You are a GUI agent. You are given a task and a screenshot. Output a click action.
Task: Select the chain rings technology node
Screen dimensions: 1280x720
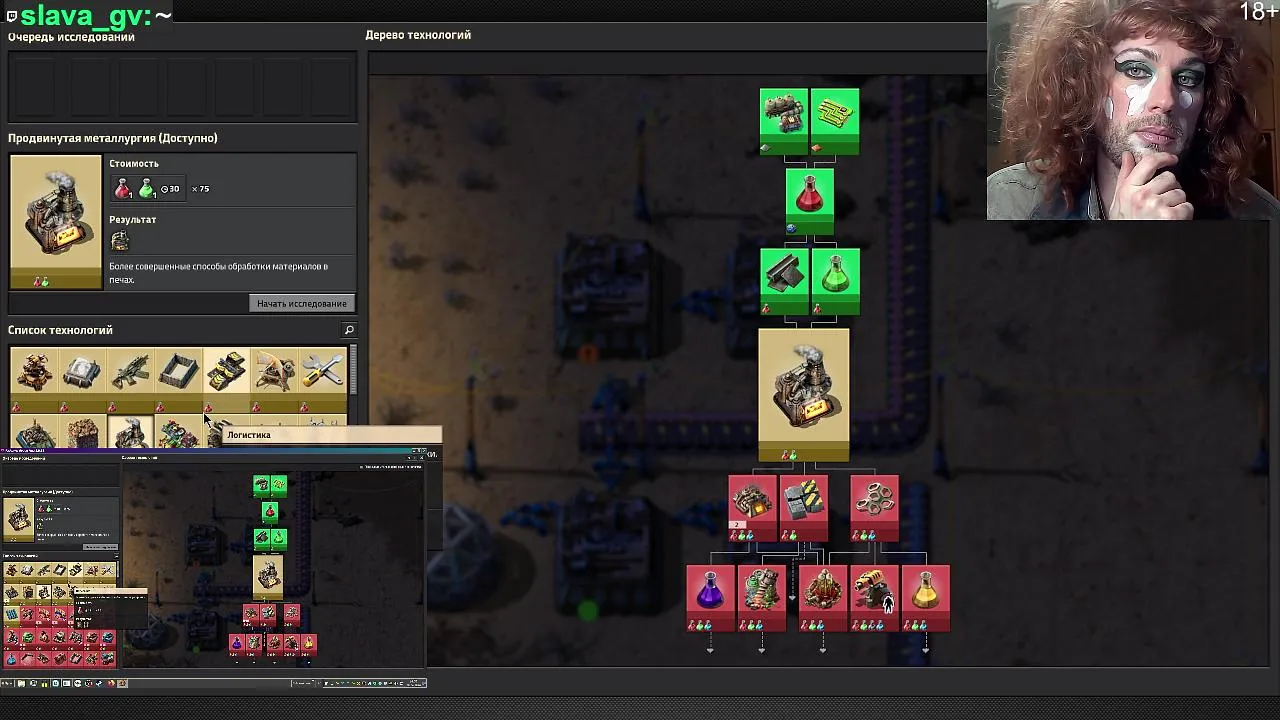click(875, 508)
